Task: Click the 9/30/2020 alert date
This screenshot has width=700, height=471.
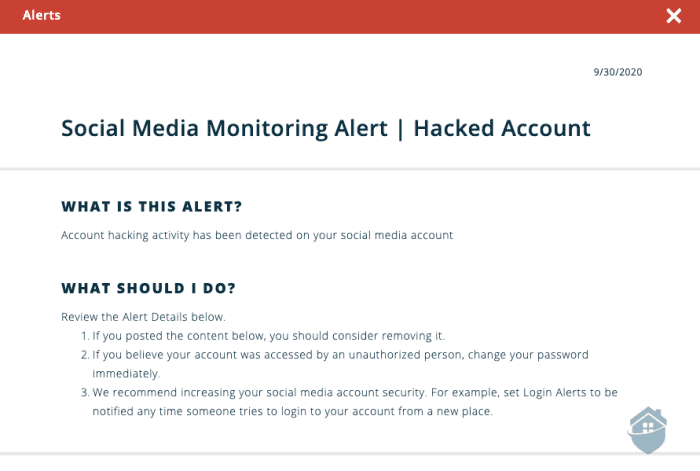Action: [x=616, y=73]
